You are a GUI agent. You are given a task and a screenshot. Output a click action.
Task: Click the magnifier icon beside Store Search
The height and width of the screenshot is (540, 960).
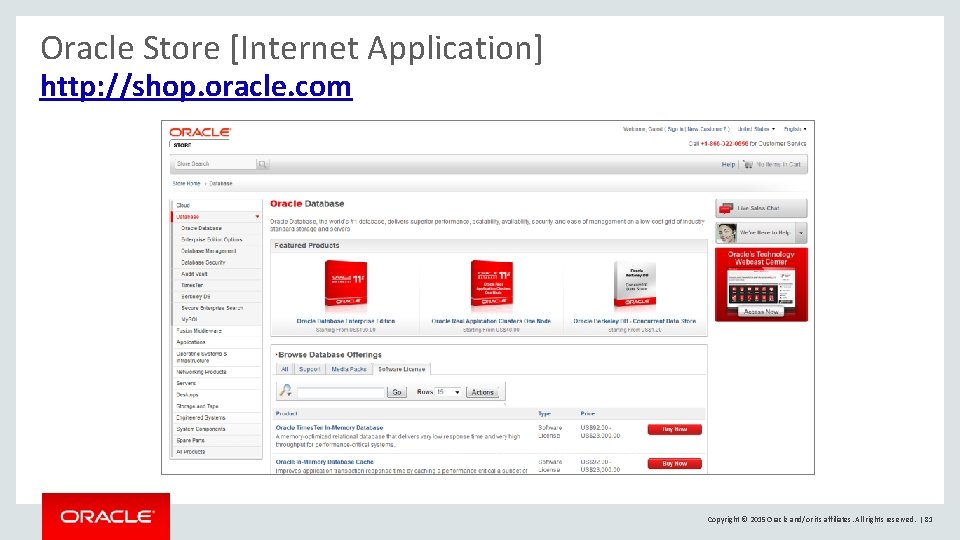(263, 164)
